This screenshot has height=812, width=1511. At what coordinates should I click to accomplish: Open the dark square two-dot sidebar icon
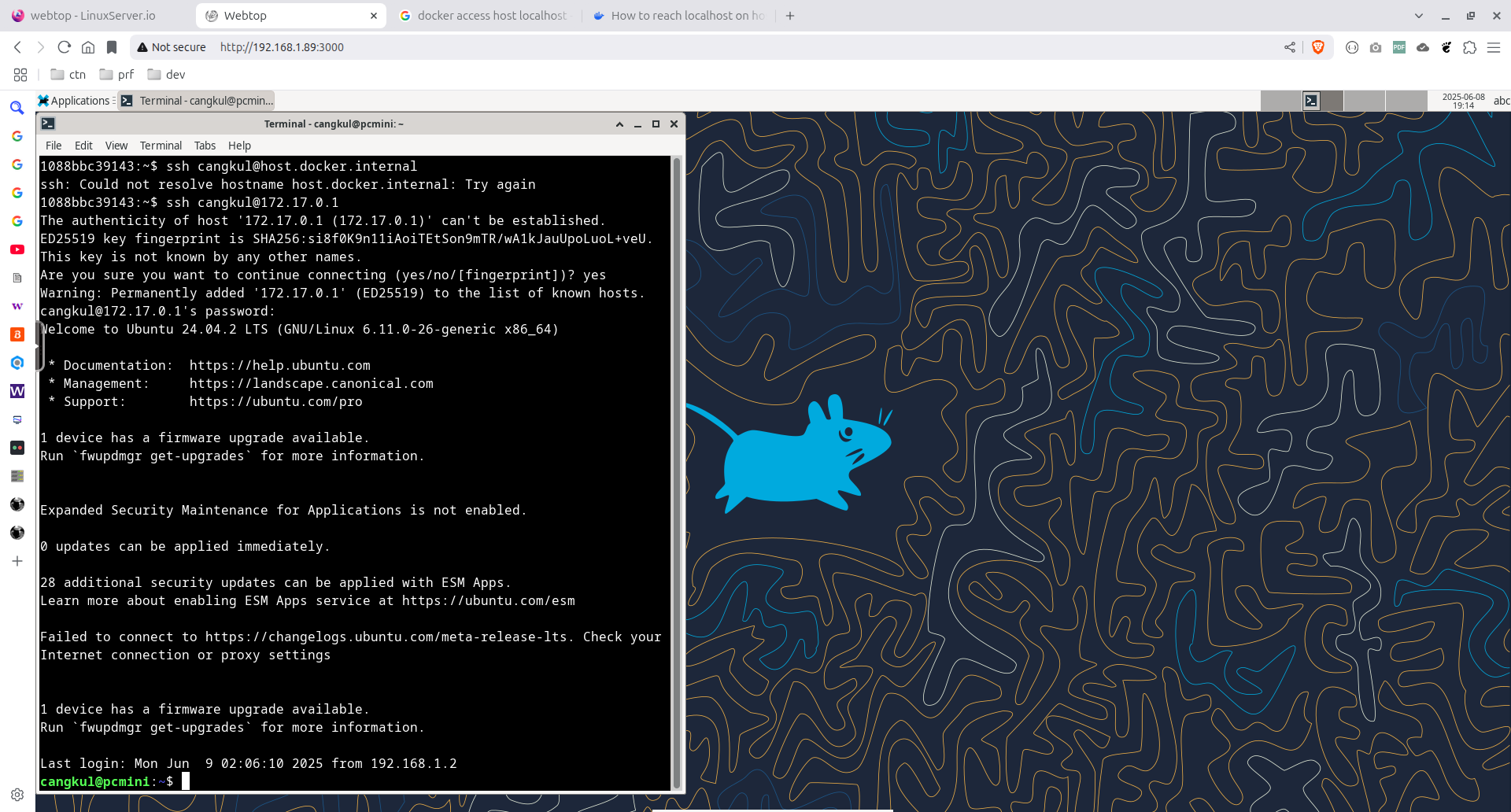pos(17,448)
